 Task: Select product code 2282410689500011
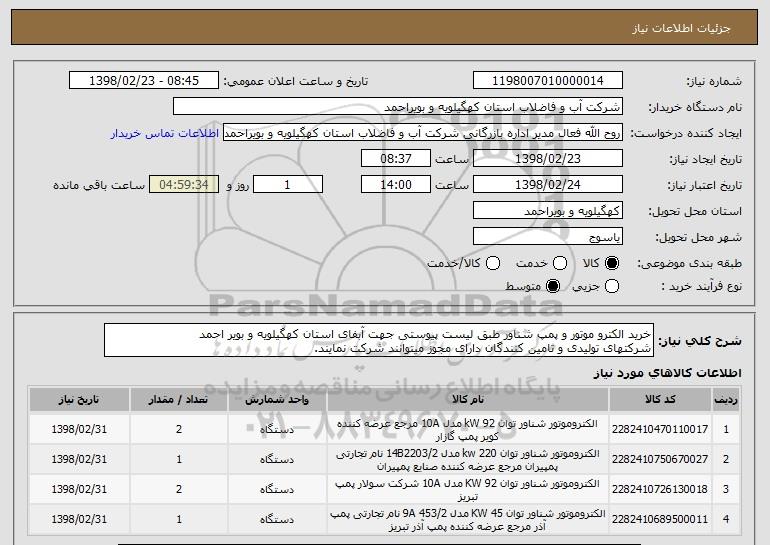[660, 519]
